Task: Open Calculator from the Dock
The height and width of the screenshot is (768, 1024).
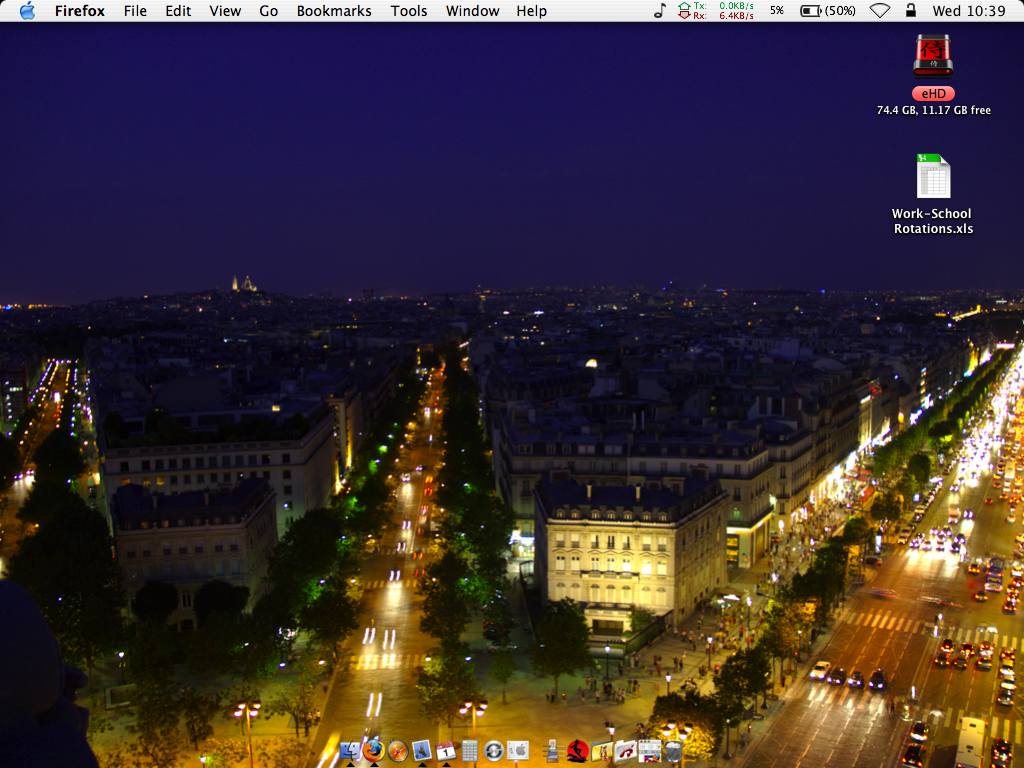Action: (x=469, y=751)
